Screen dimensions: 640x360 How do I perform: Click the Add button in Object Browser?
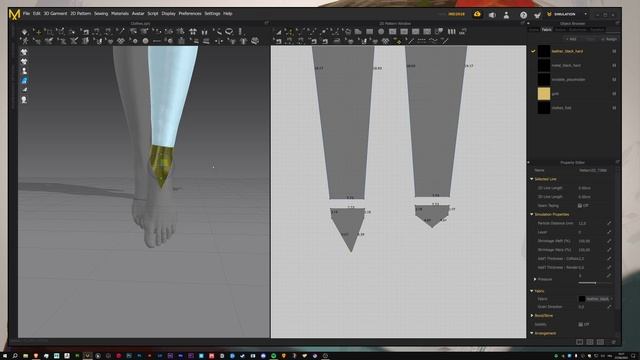pos(571,39)
